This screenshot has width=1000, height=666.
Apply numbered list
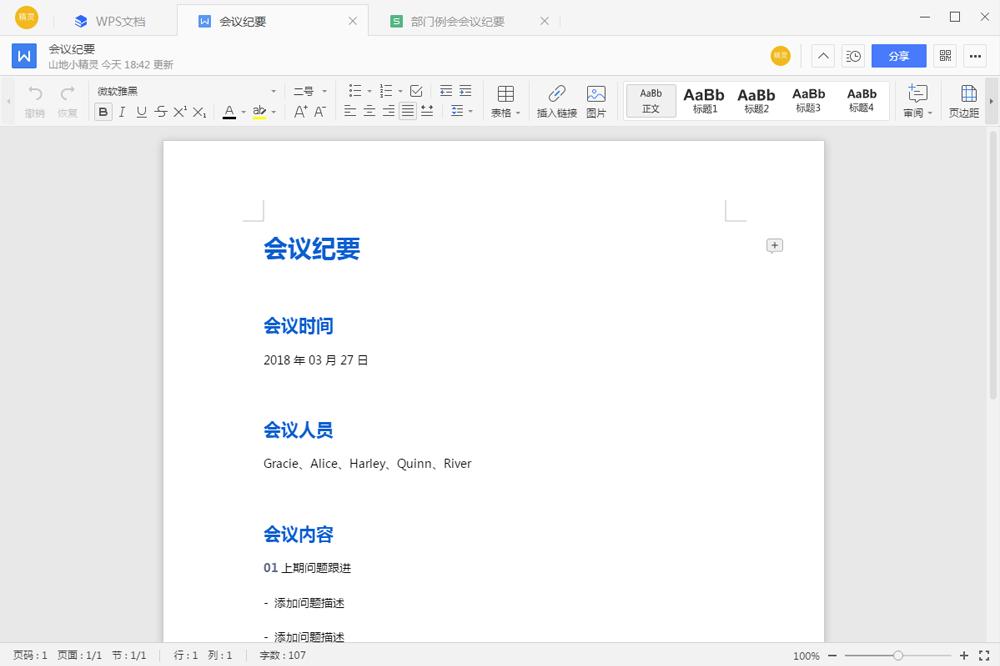pyautogui.click(x=386, y=91)
